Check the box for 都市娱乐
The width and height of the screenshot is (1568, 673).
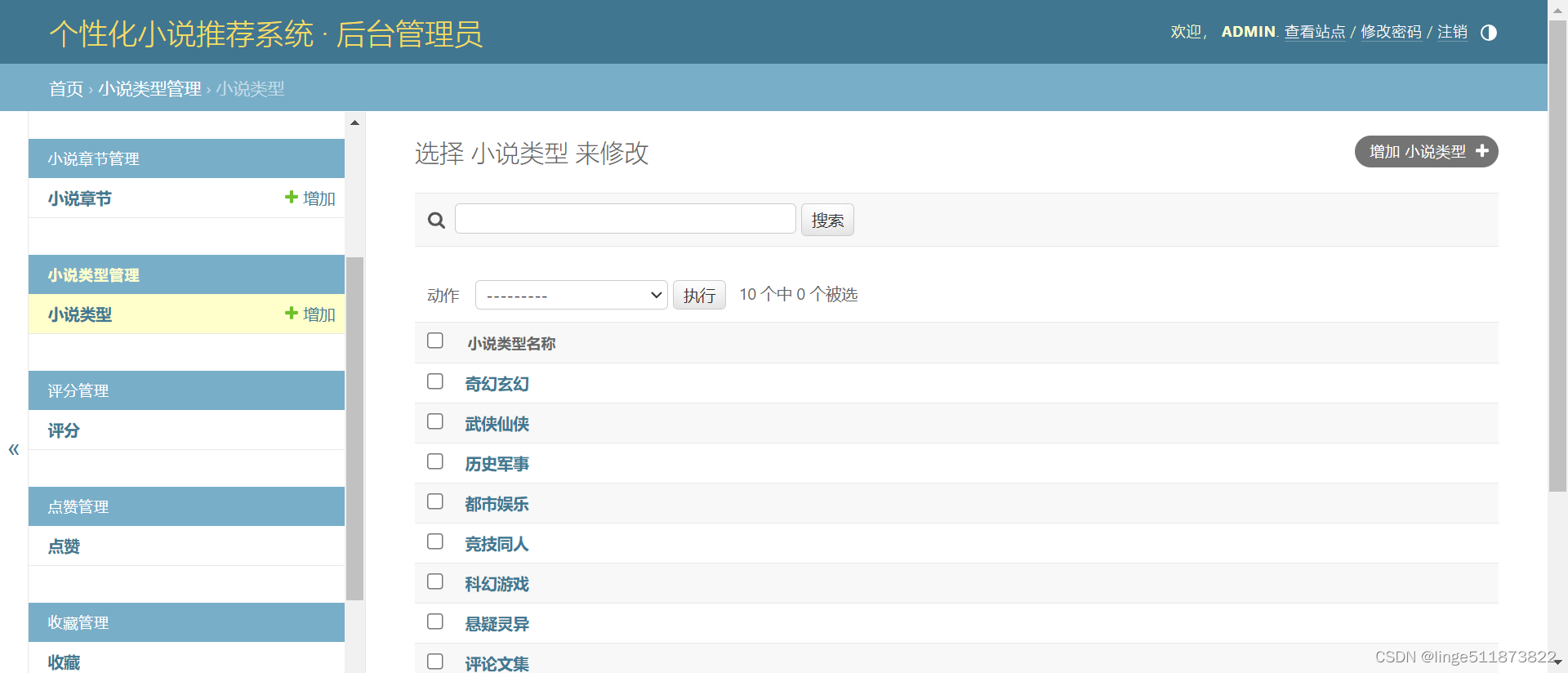click(435, 501)
